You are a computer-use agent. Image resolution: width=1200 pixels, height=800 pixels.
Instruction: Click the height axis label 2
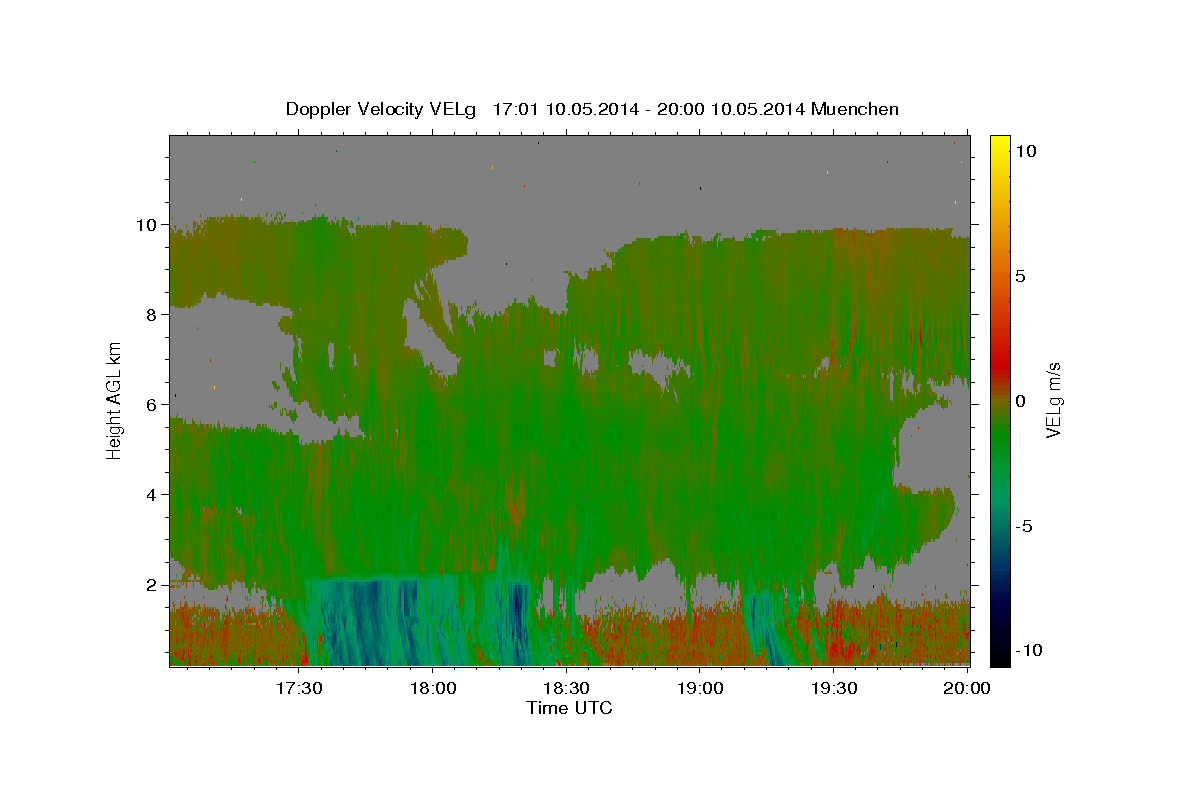(x=151, y=584)
